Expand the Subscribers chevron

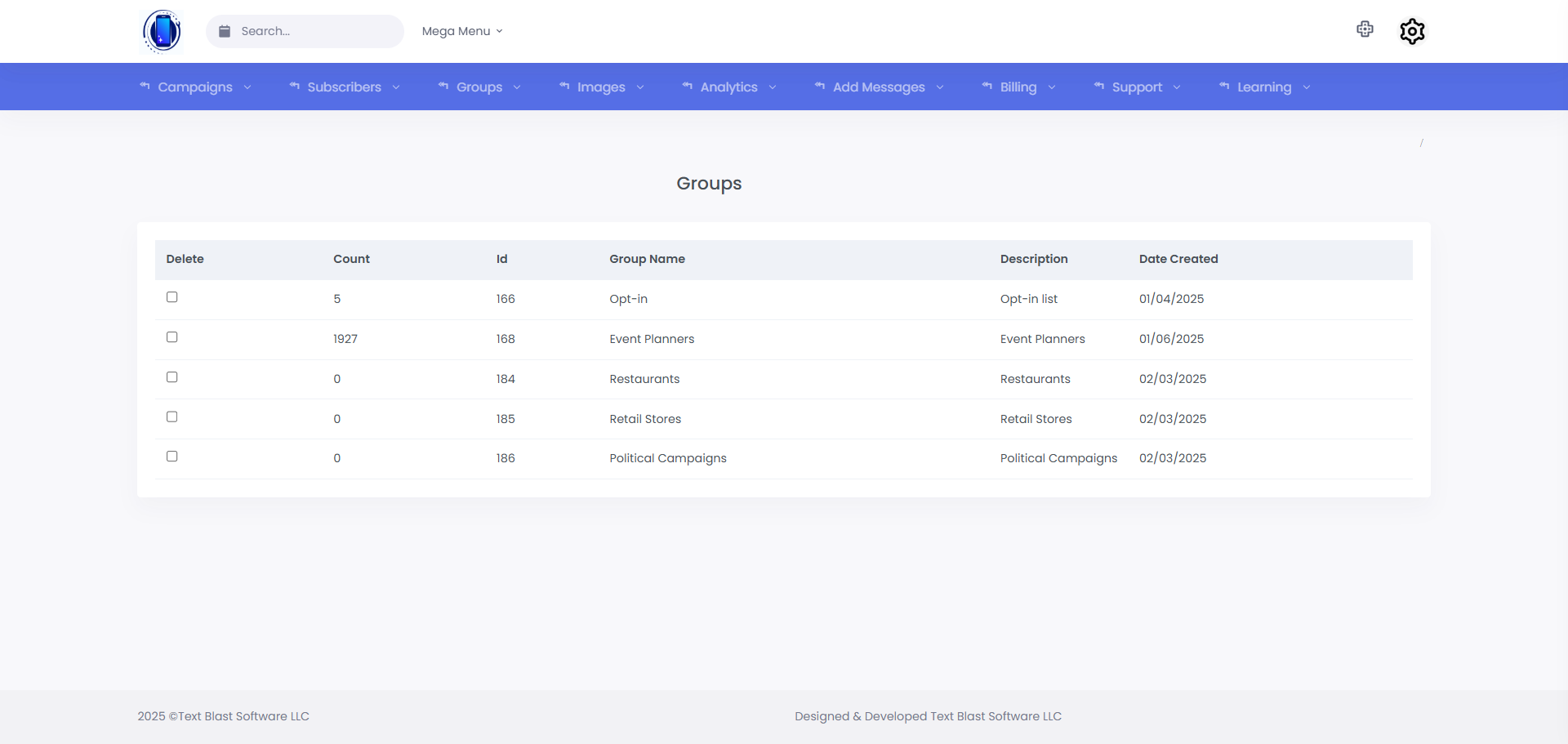(396, 87)
